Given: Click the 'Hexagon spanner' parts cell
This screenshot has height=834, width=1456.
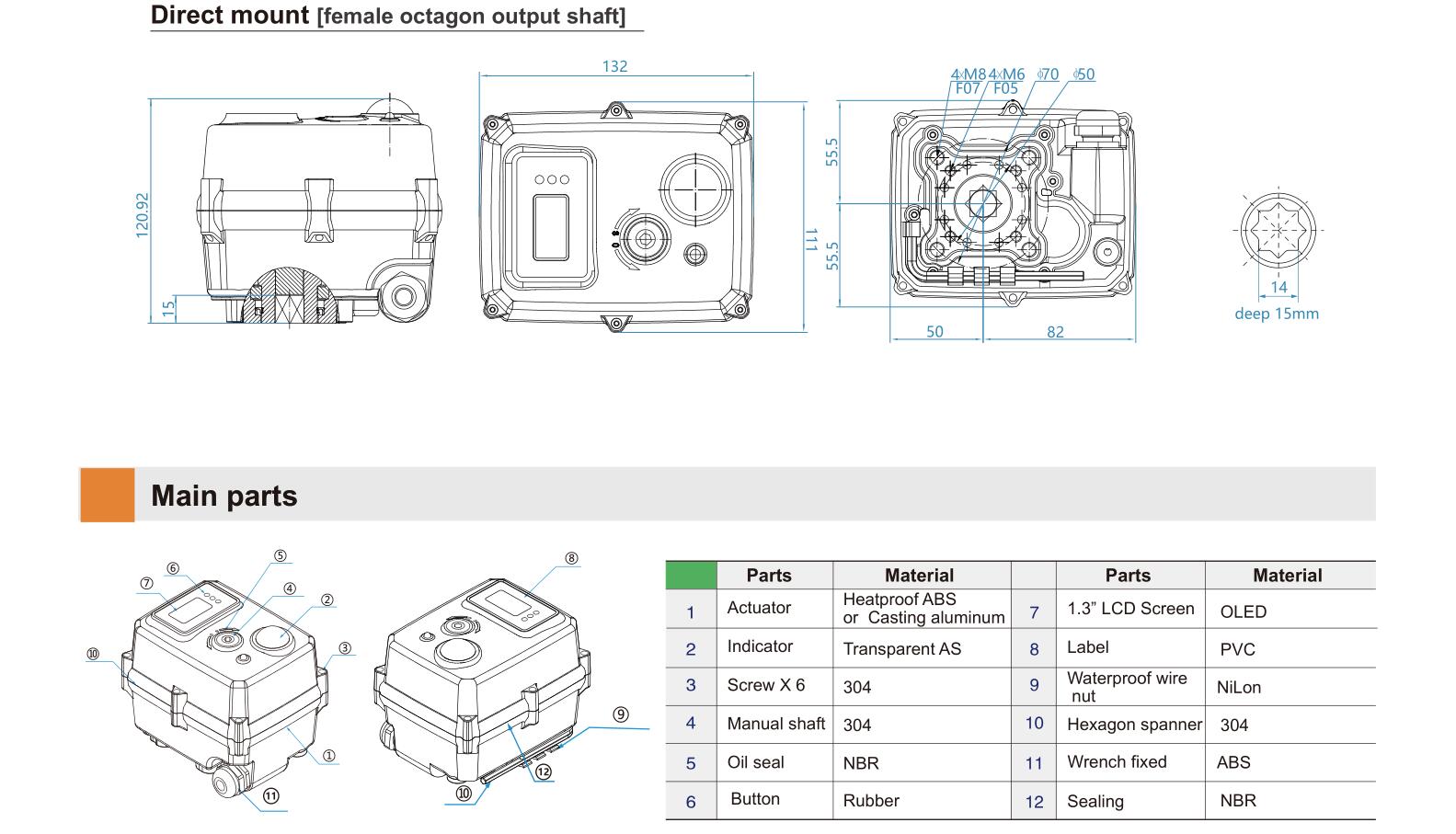Looking at the screenshot, I should 1133,725.
